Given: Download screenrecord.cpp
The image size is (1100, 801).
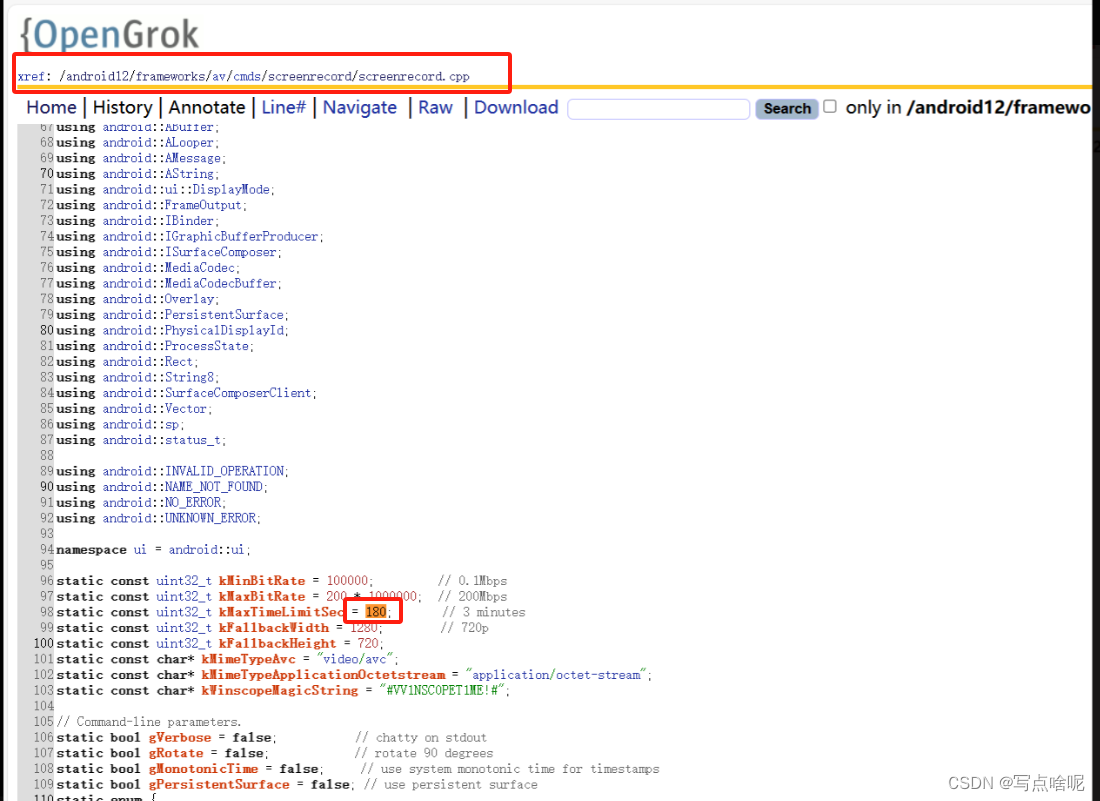Looking at the screenshot, I should [516, 107].
